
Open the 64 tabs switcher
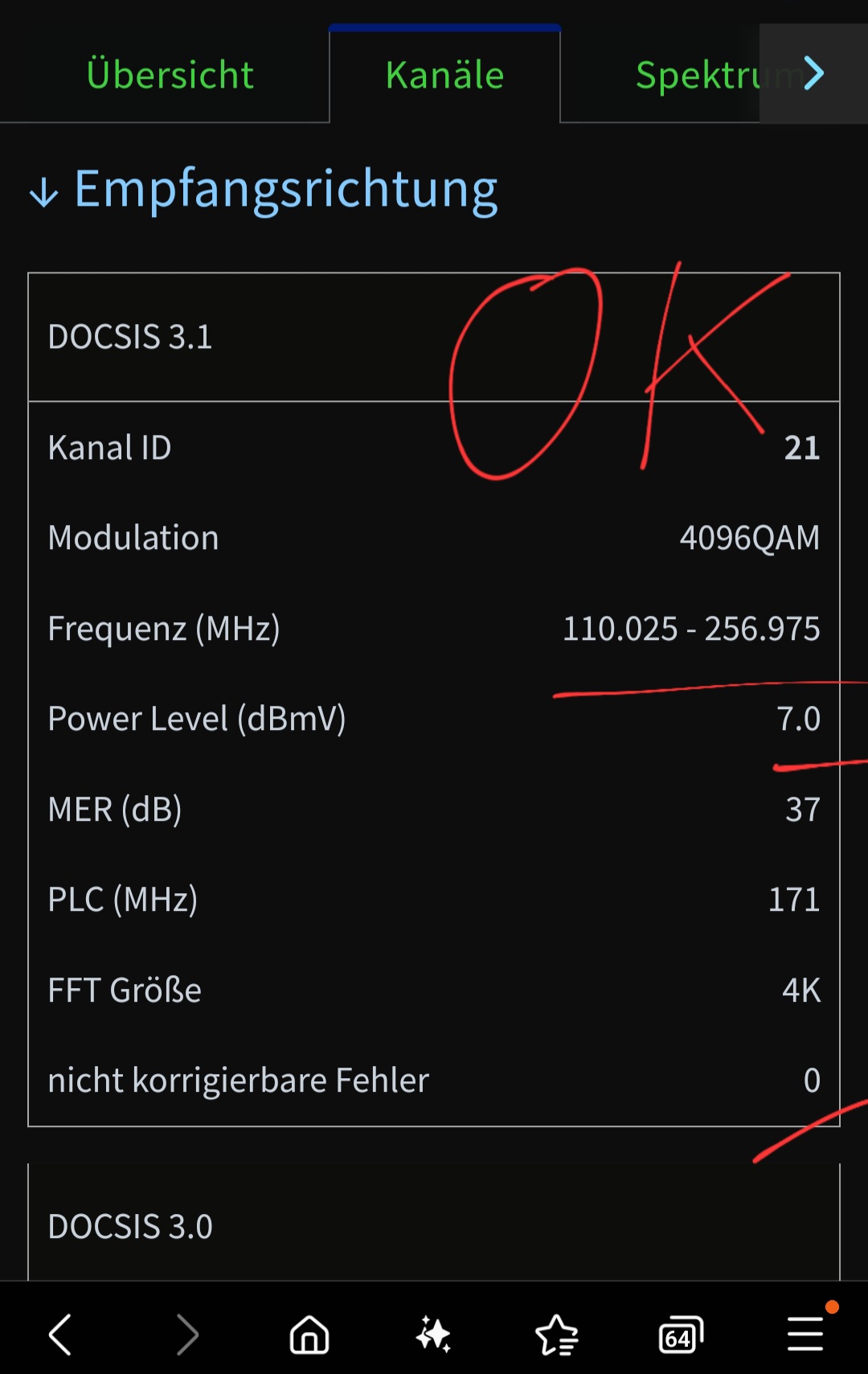[x=681, y=1335]
